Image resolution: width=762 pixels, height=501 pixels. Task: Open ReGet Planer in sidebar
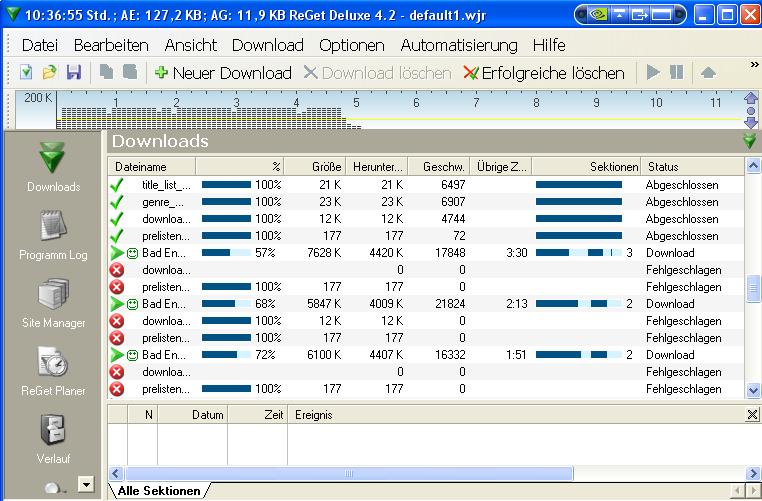click(53, 371)
